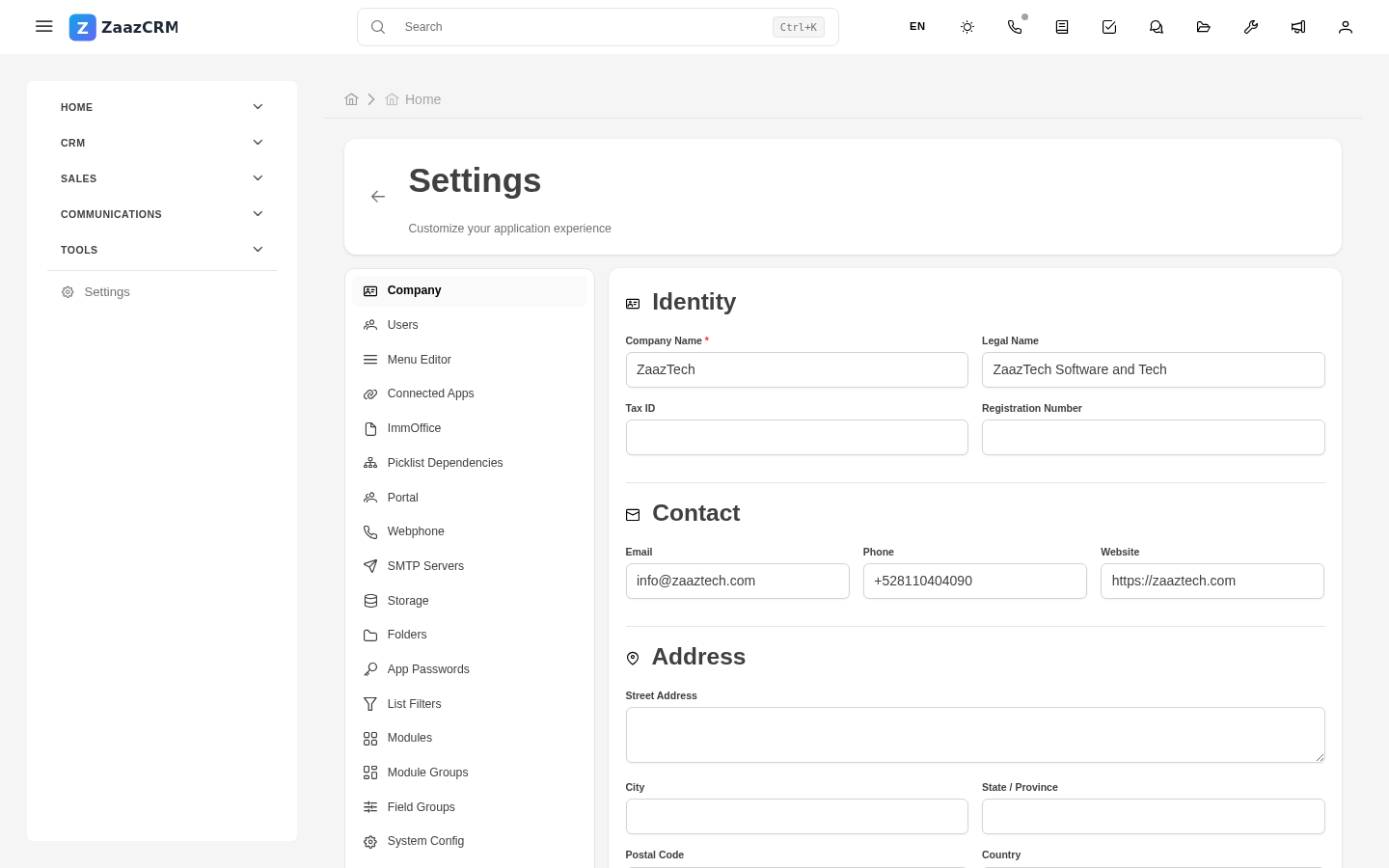Open the Modules settings section
The image size is (1389, 868).
470,738
